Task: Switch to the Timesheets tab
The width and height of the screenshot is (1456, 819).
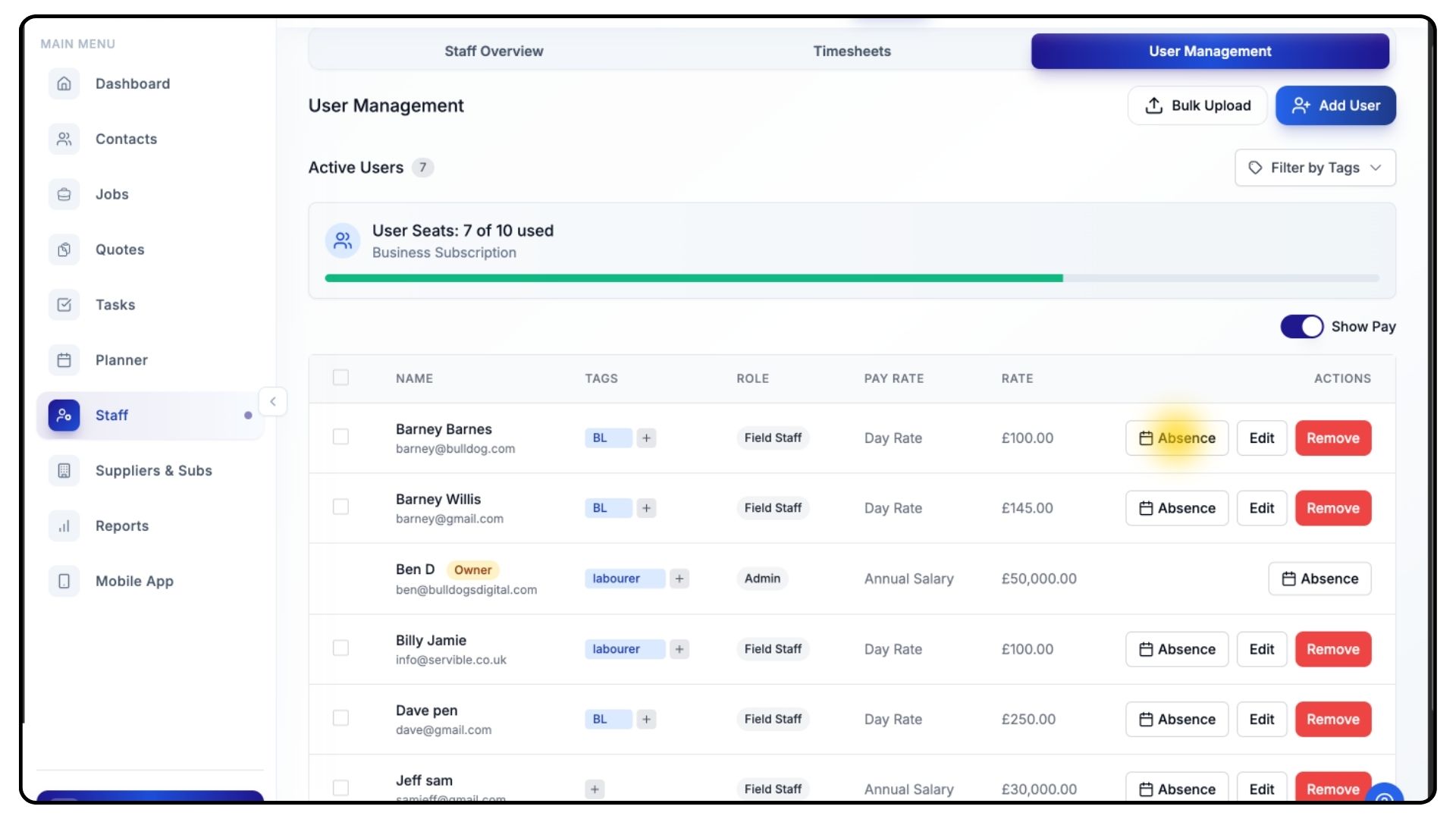Action: (852, 51)
